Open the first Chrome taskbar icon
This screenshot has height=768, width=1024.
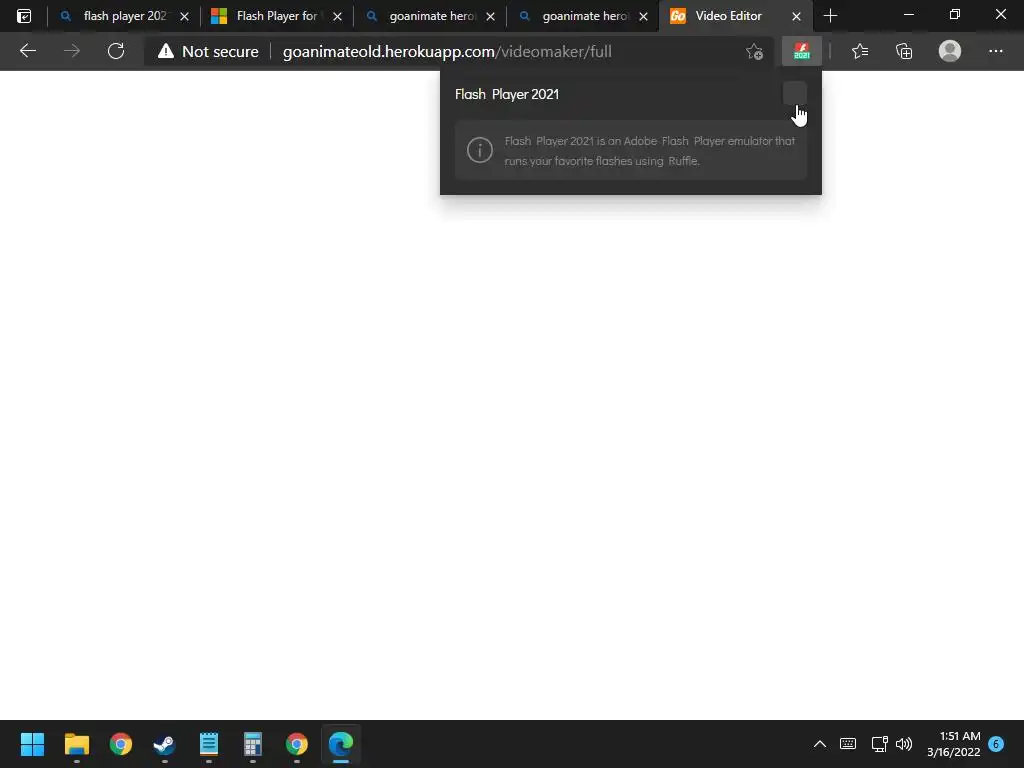[121, 744]
